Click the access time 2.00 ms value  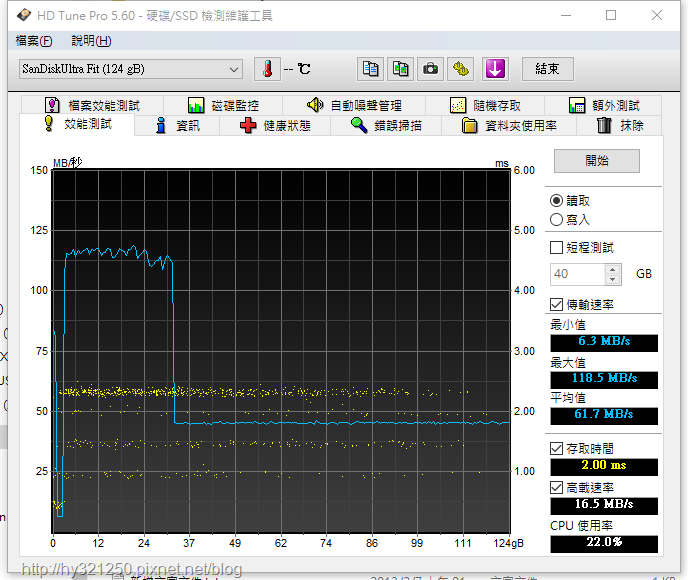(x=604, y=466)
